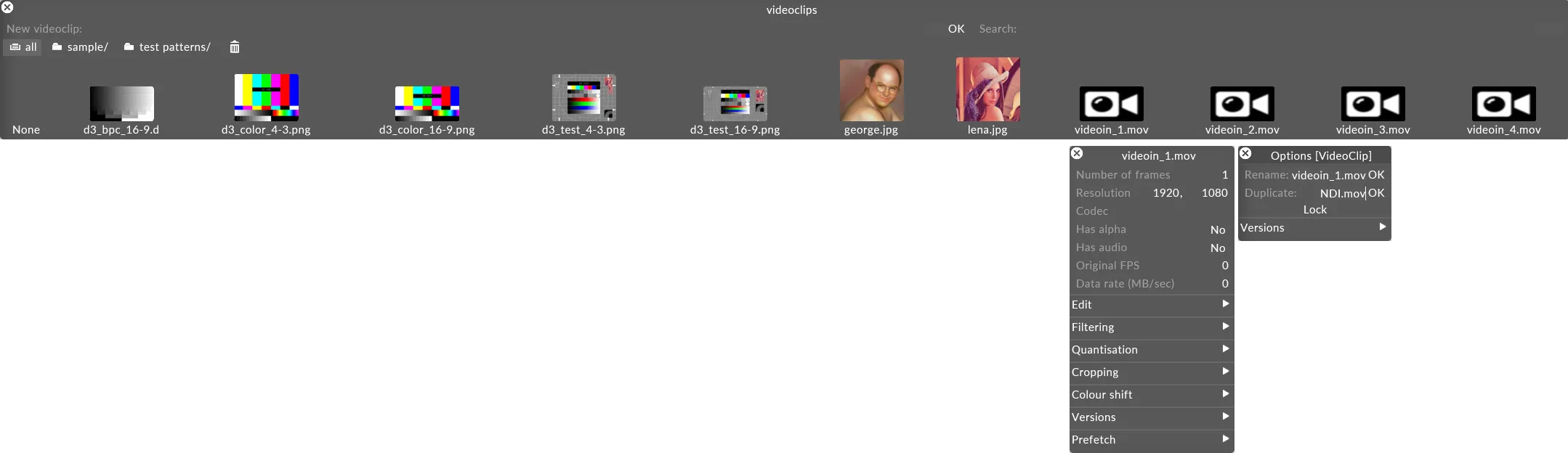This screenshot has width=1568, height=453.
Task: Select the d3_test_4-3.png thumbnail
Action: point(583,97)
